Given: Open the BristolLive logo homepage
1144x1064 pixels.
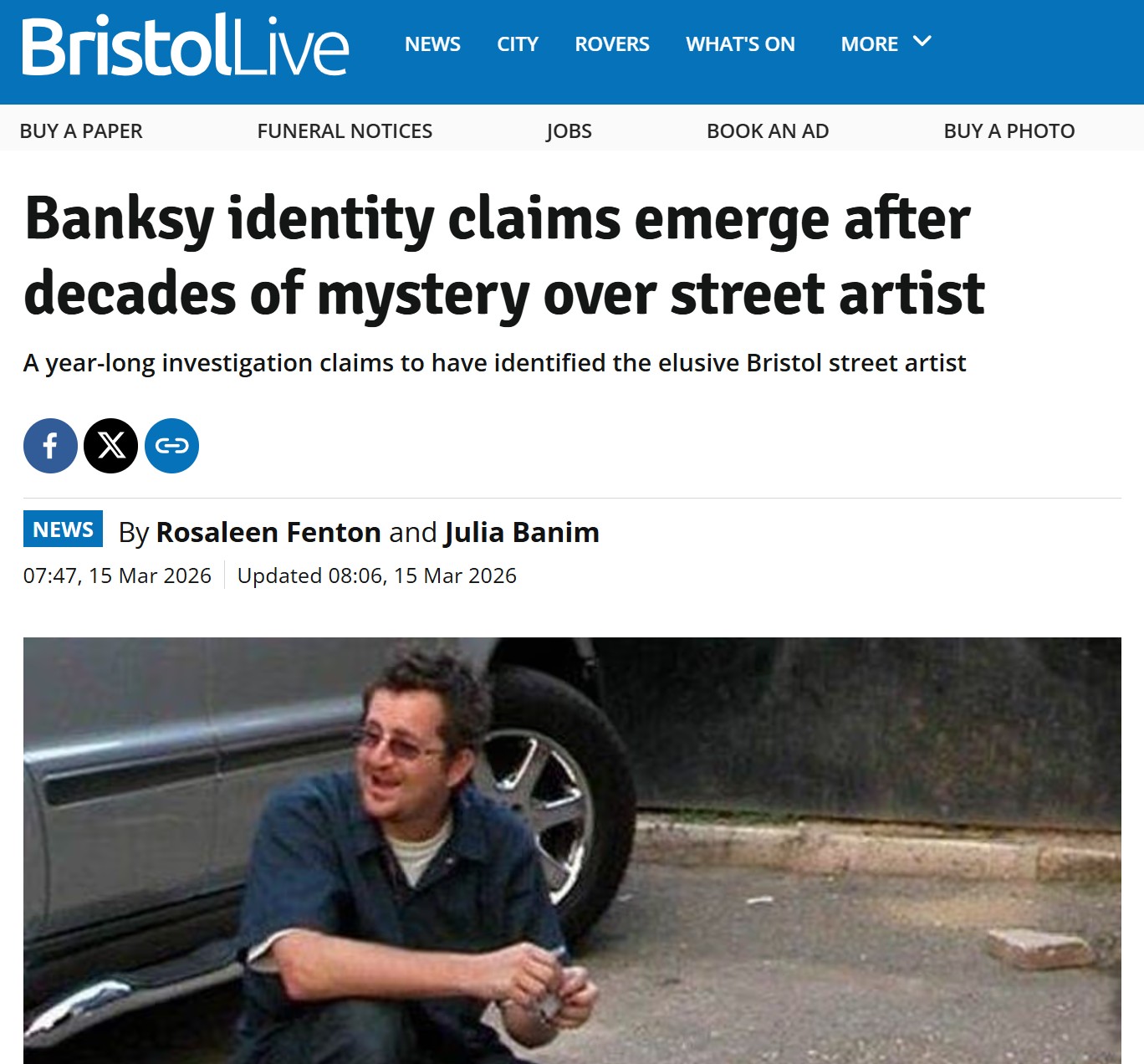Looking at the screenshot, I should [185, 46].
